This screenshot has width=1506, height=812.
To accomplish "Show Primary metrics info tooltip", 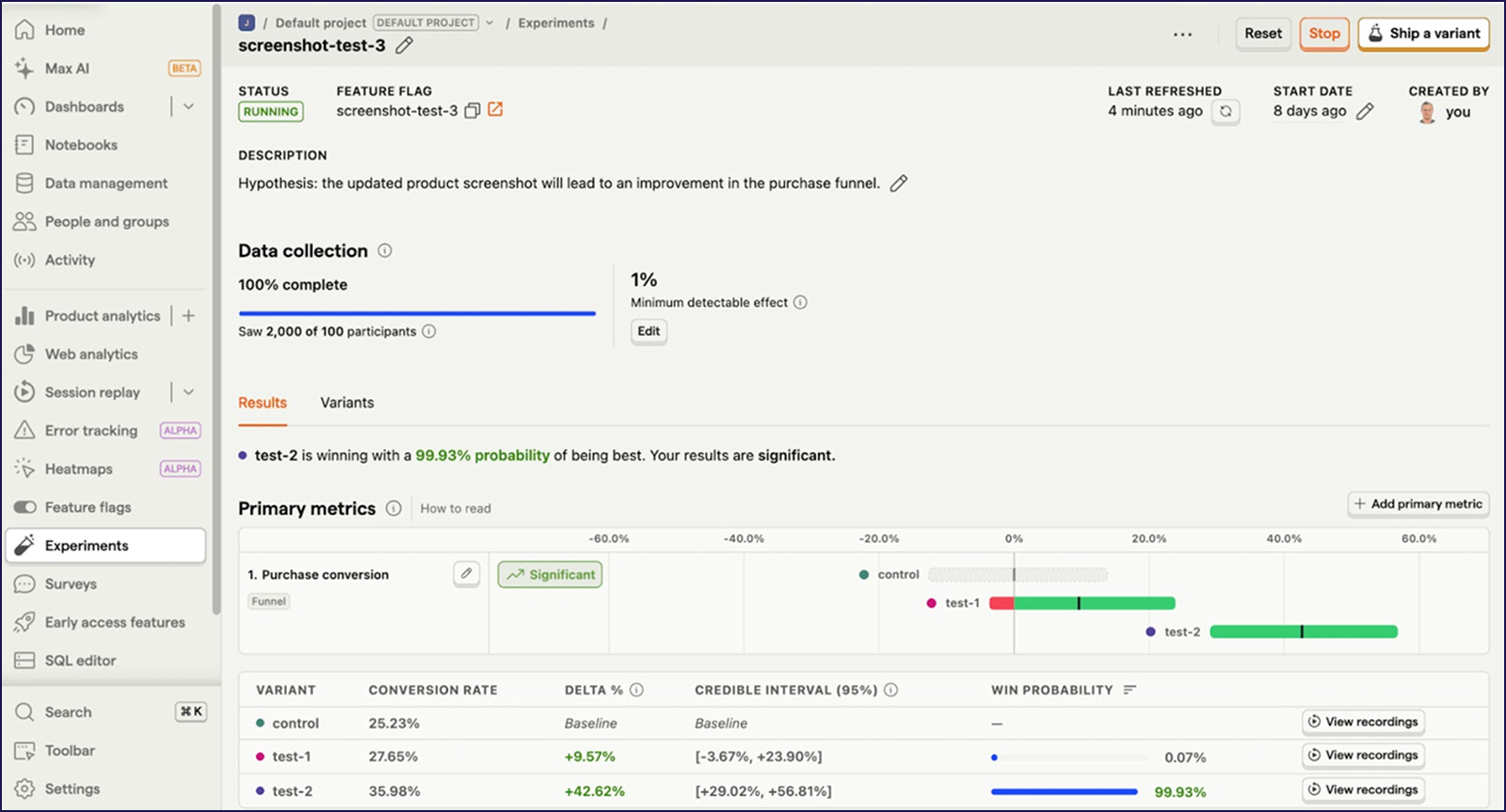I will pyautogui.click(x=393, y=508).
